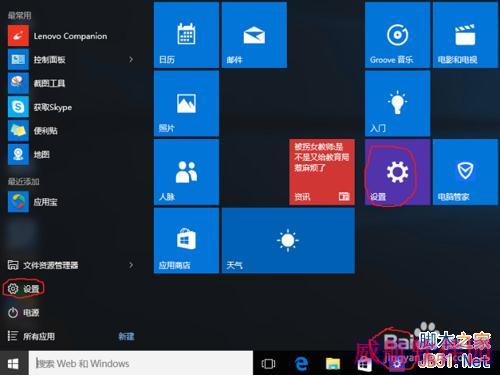Viewport: 500px width, 375px height.
Task: Expand 控制面板 jump list arrow
Action: point(131,60)
